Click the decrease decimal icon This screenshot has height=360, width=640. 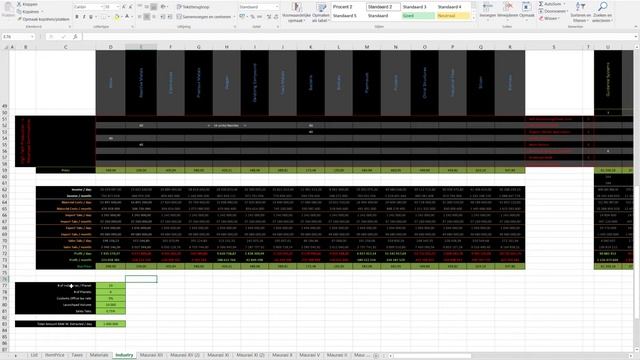(x=276, y=17)
